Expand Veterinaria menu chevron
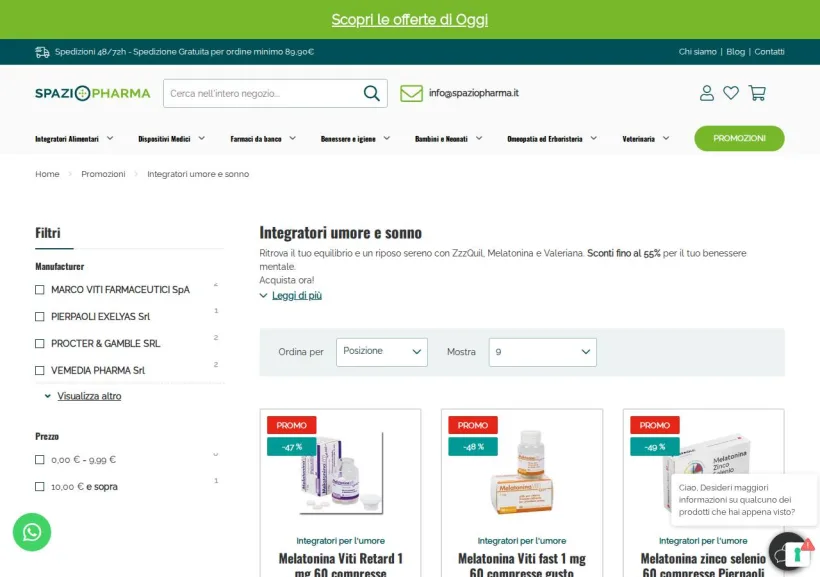The image size is (820, 577). pos(666,138)
